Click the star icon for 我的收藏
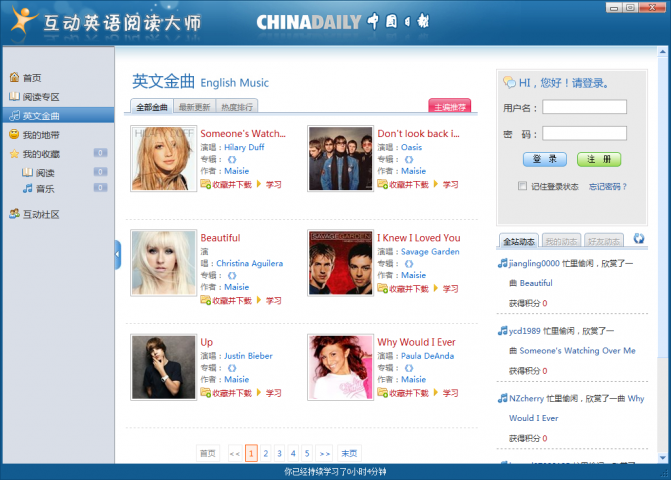 pyautogui.click(x=15, y=154)
